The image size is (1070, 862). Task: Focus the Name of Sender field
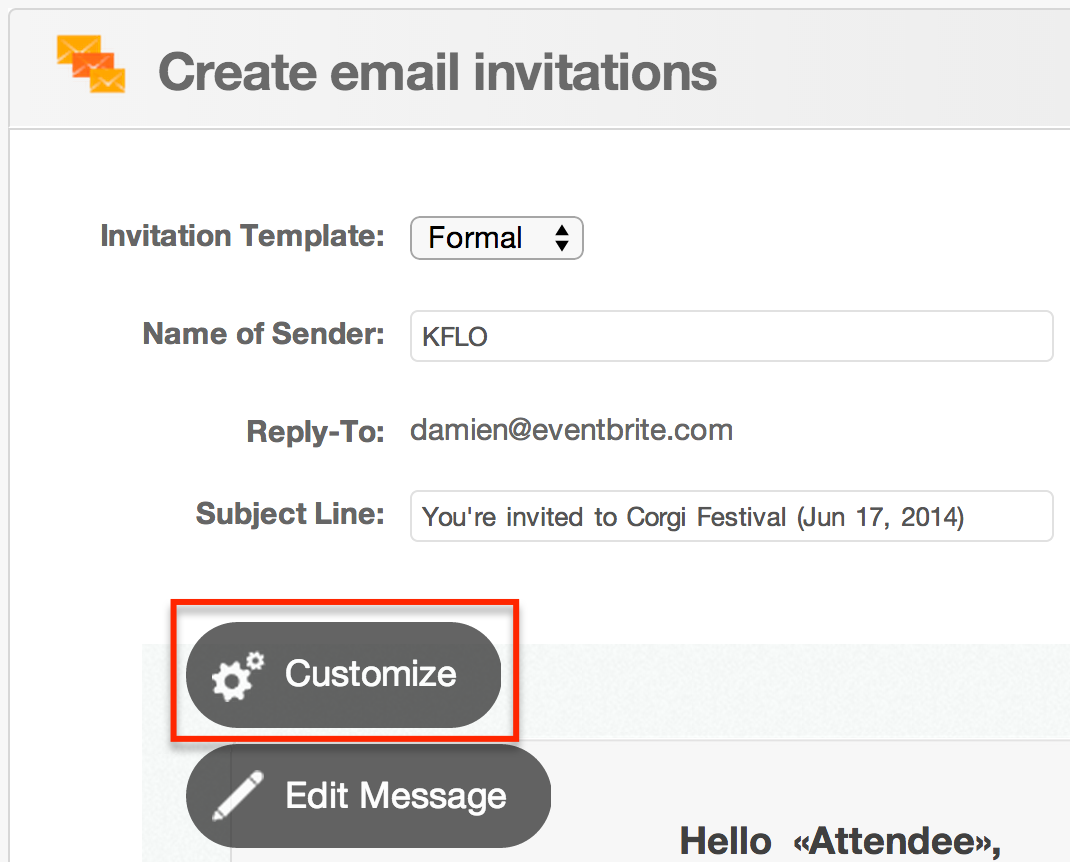[x=731, y=336]
